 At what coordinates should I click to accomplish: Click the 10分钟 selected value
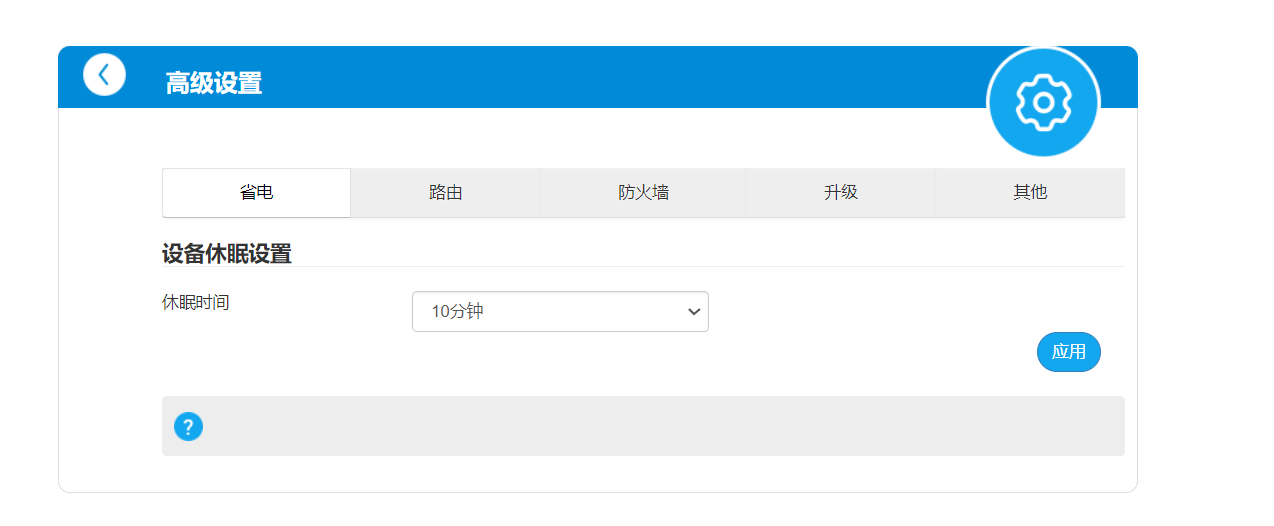click(458, 312)
